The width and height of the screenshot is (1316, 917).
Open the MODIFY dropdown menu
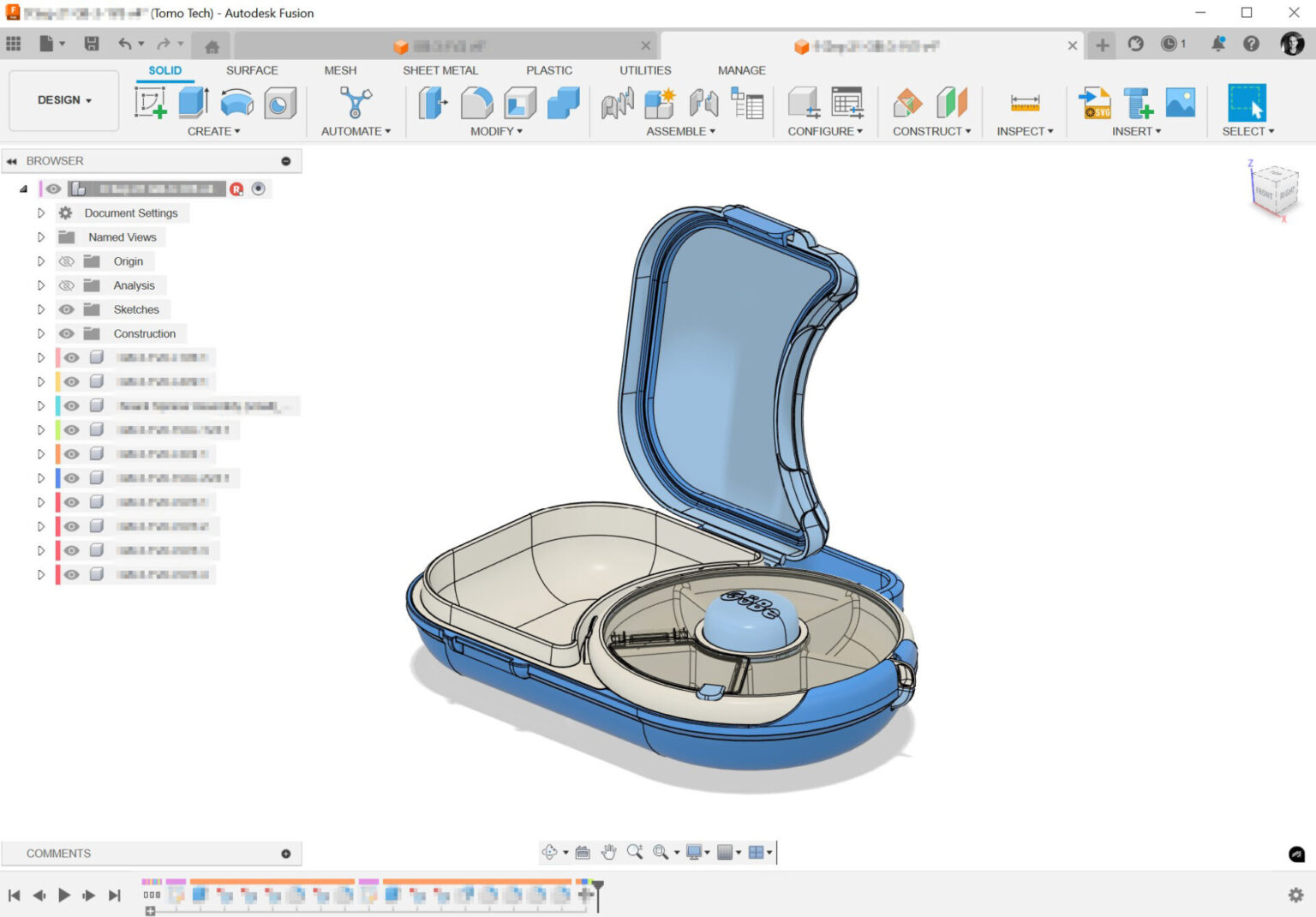tap(496, 131)
